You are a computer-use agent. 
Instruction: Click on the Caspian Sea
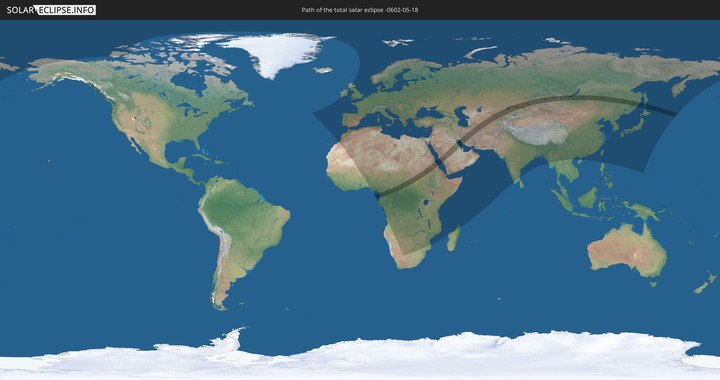tap(463, 116)
